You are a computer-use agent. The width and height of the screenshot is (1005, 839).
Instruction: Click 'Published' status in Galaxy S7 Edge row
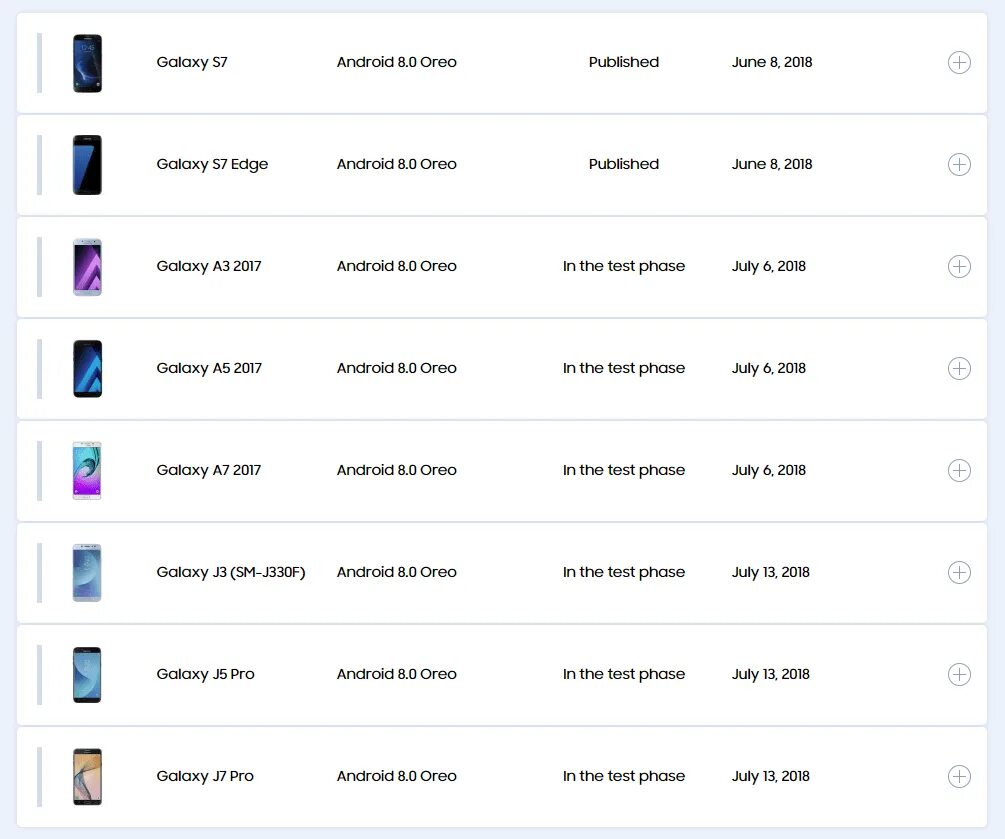624,164
